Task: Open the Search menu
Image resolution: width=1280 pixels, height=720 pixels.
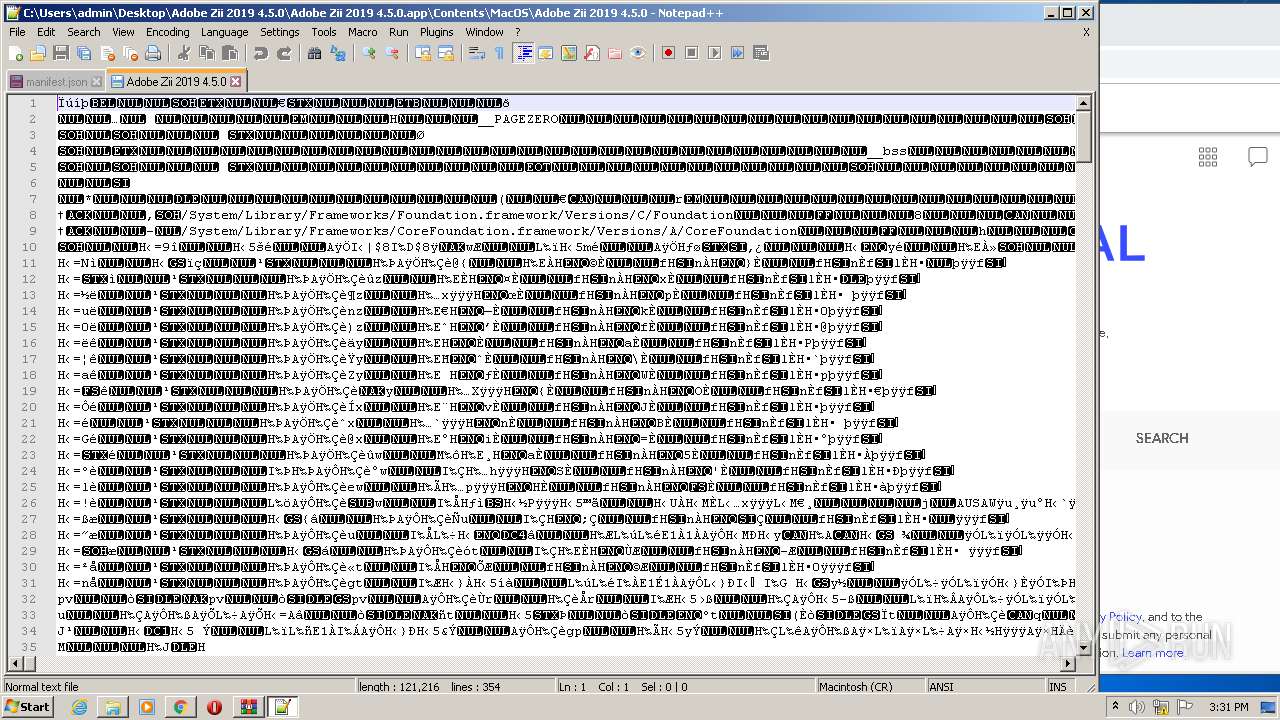Action: pos(84,32)
